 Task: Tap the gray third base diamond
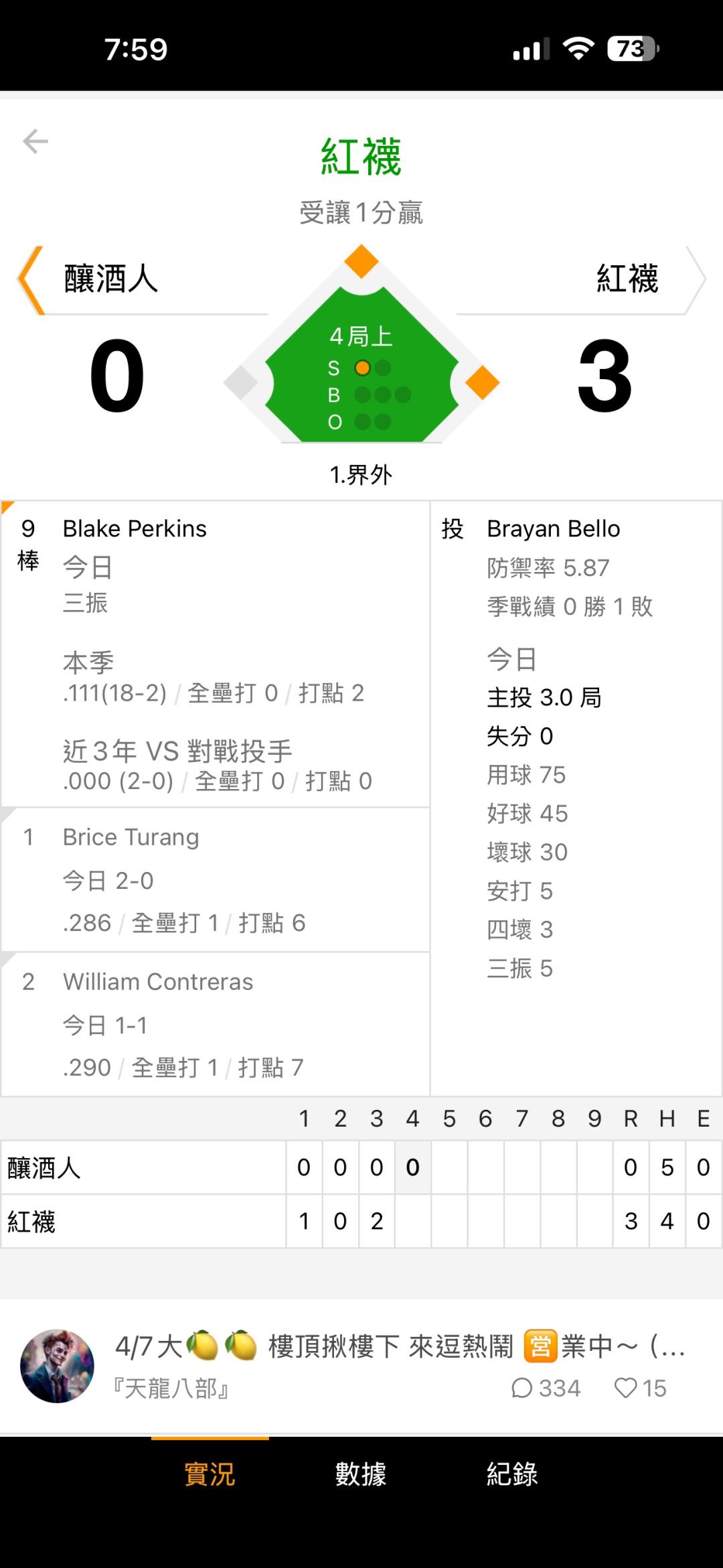tap(241, 383)
